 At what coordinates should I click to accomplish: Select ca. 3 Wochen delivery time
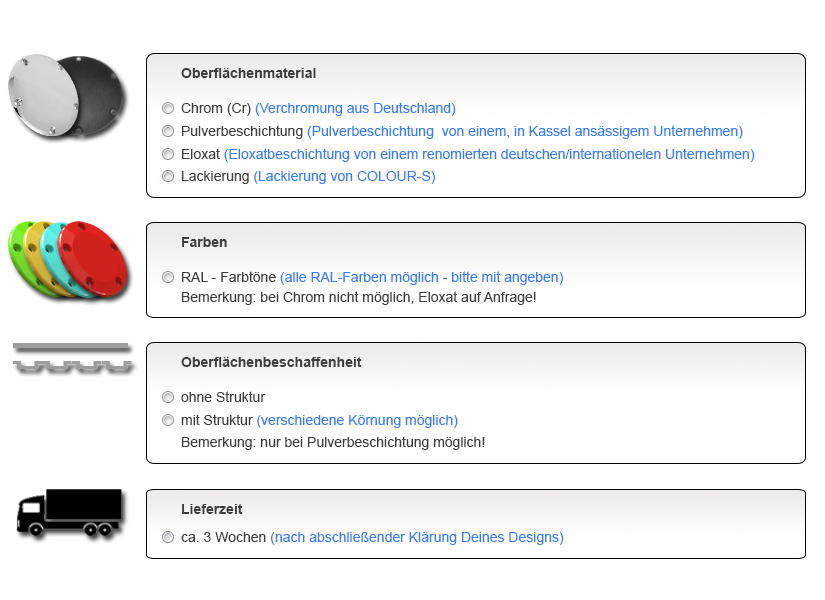coord(168,537)
